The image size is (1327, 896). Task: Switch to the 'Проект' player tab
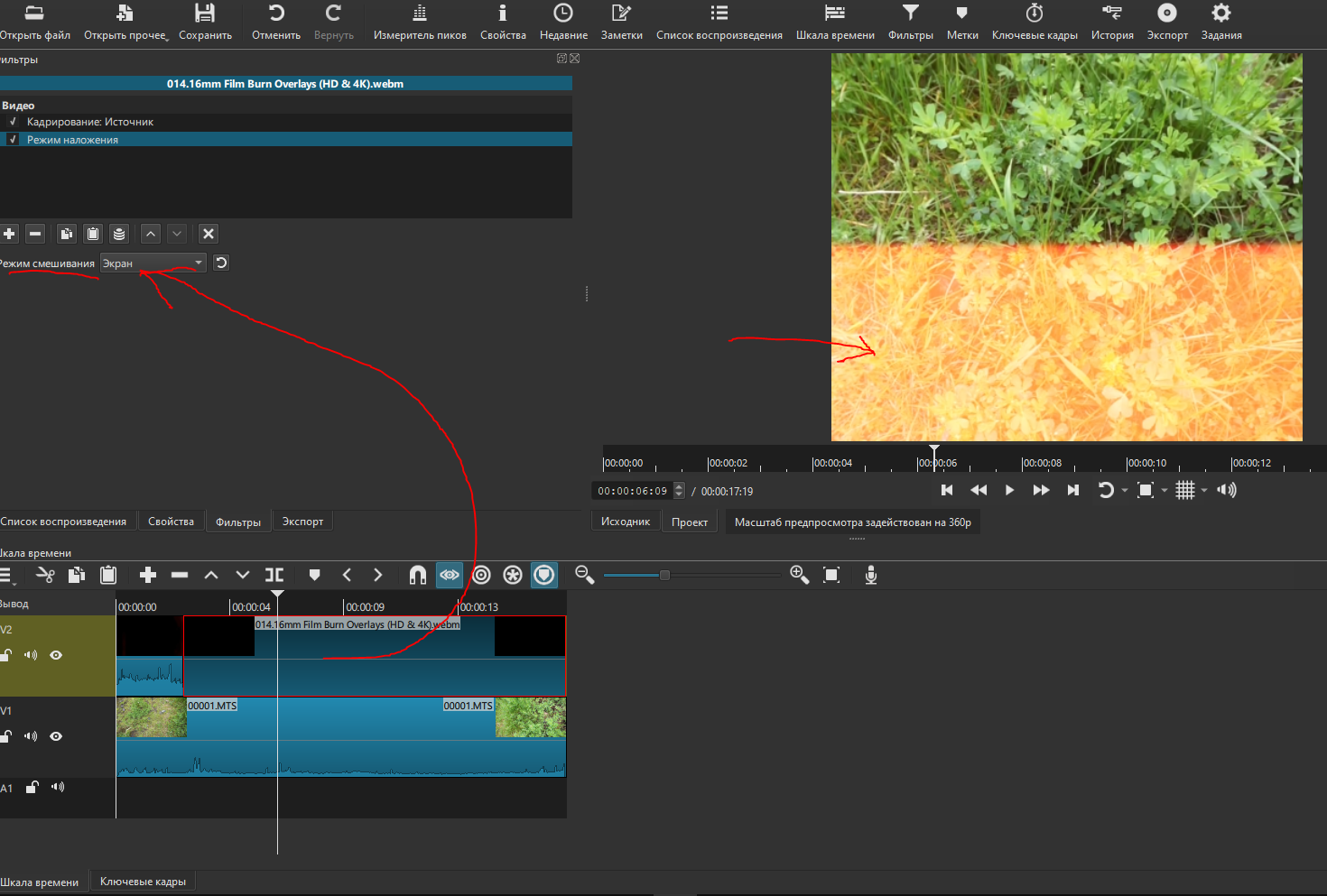(x=689, y=522)
